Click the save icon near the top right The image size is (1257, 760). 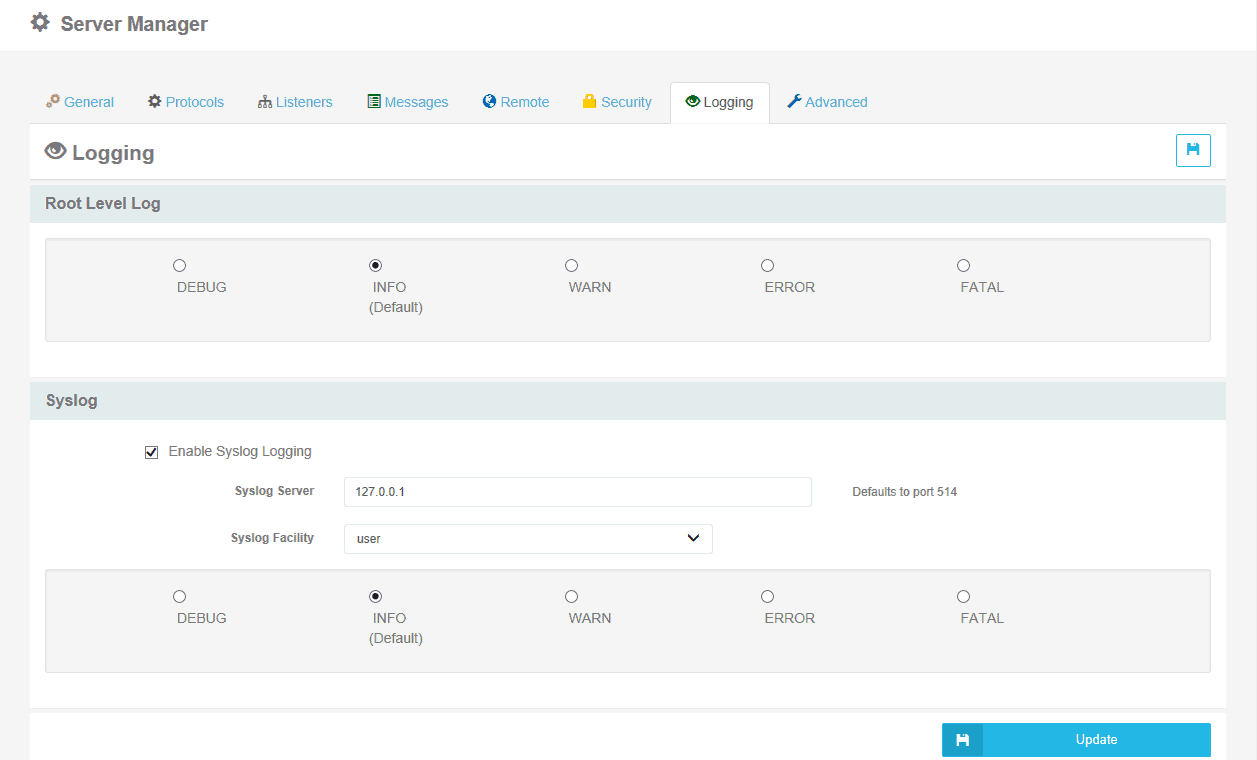tap(1193, 150)
